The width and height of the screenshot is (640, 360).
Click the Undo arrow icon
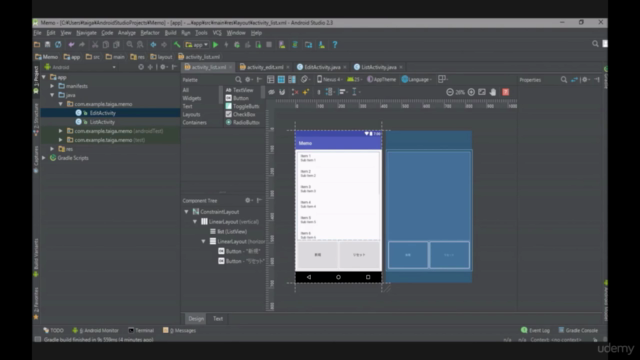pyautogui.click(x=71, y=44)
